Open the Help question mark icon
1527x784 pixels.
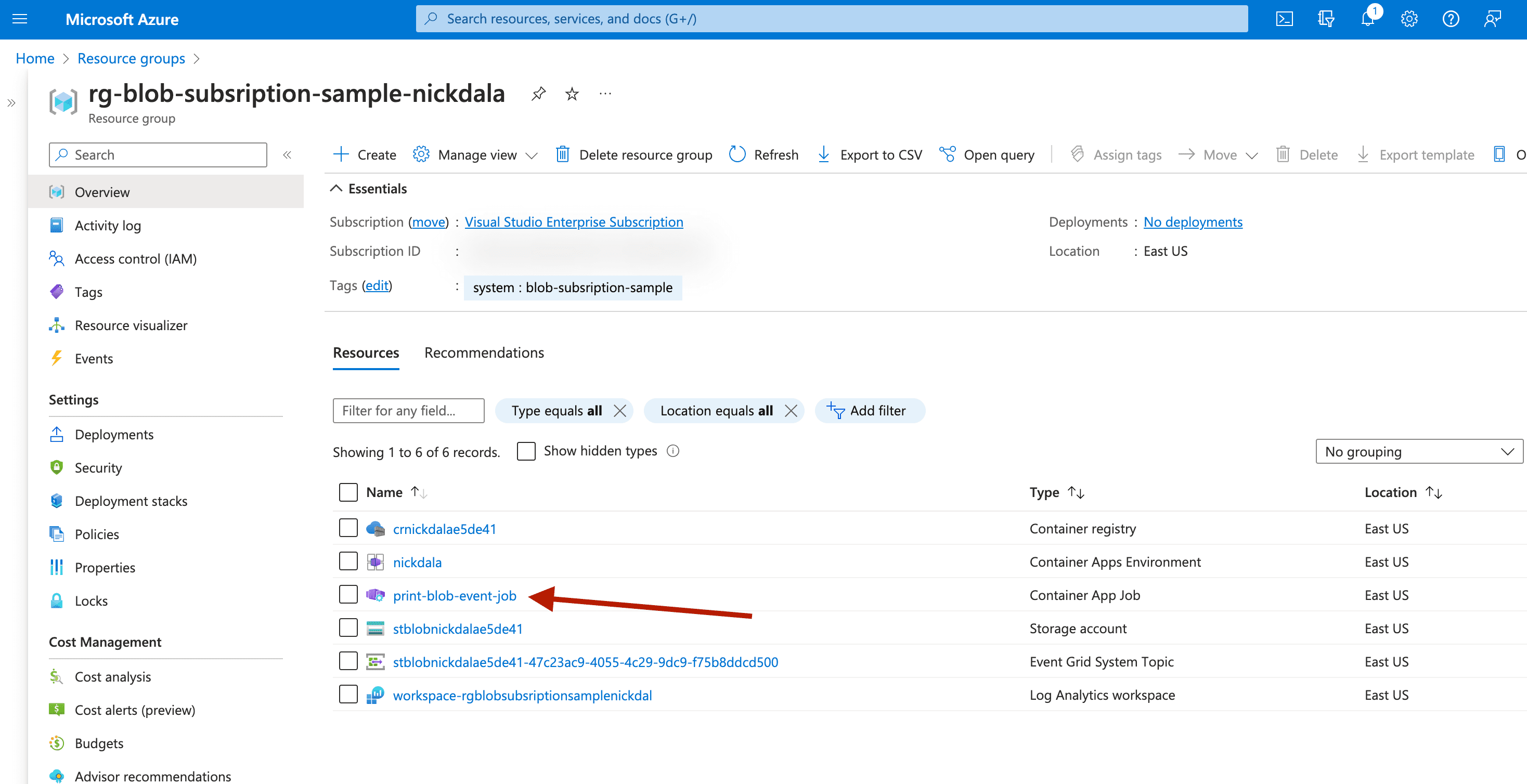click(1451, 19)
